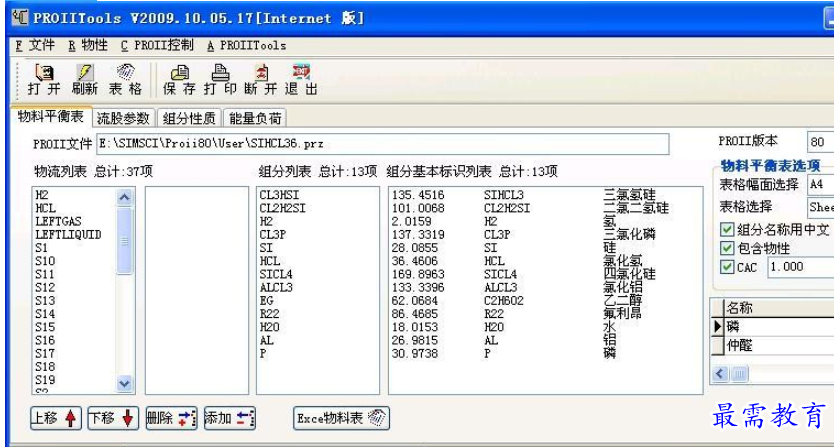Click the PROII文件 path input field

[x=383, y=144]
